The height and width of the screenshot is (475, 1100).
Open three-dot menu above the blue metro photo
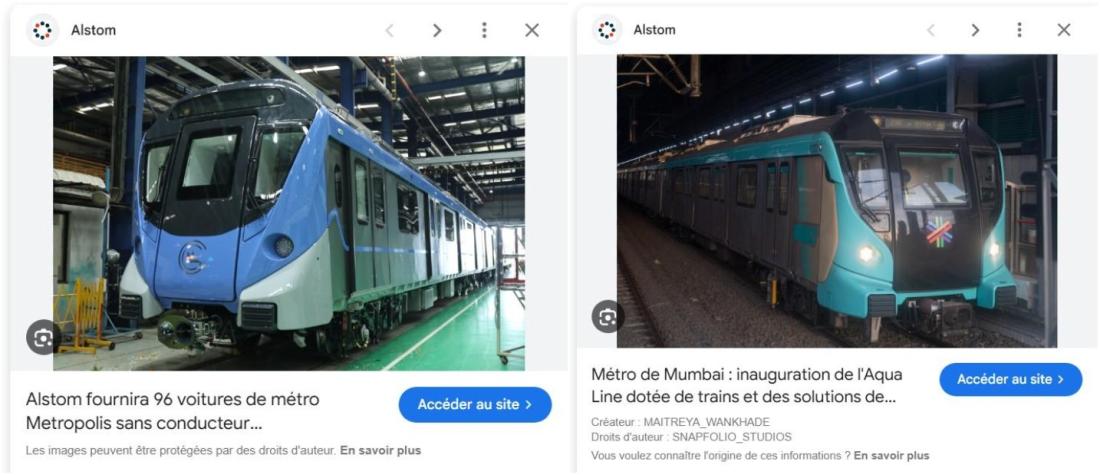484,30
